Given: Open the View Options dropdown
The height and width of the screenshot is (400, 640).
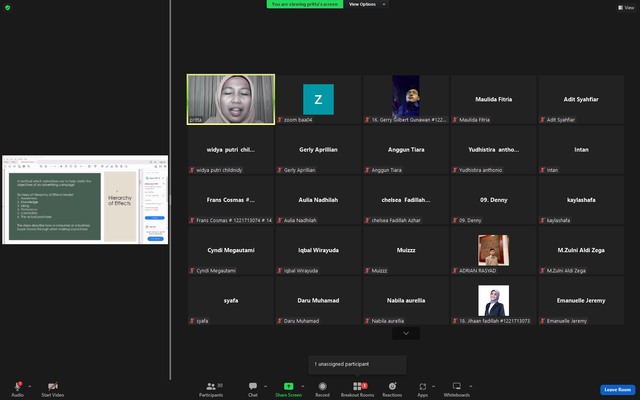Looking at the screenshot, I should tap(367, 4).
